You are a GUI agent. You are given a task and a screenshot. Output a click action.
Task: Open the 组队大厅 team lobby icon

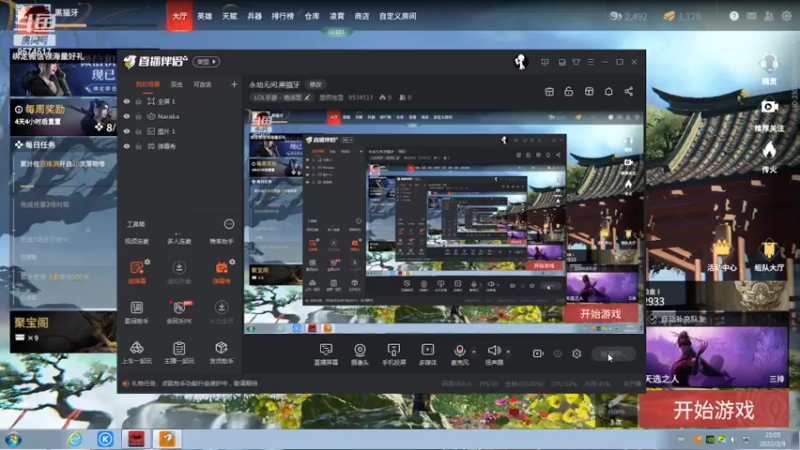[x=769, y=256]
